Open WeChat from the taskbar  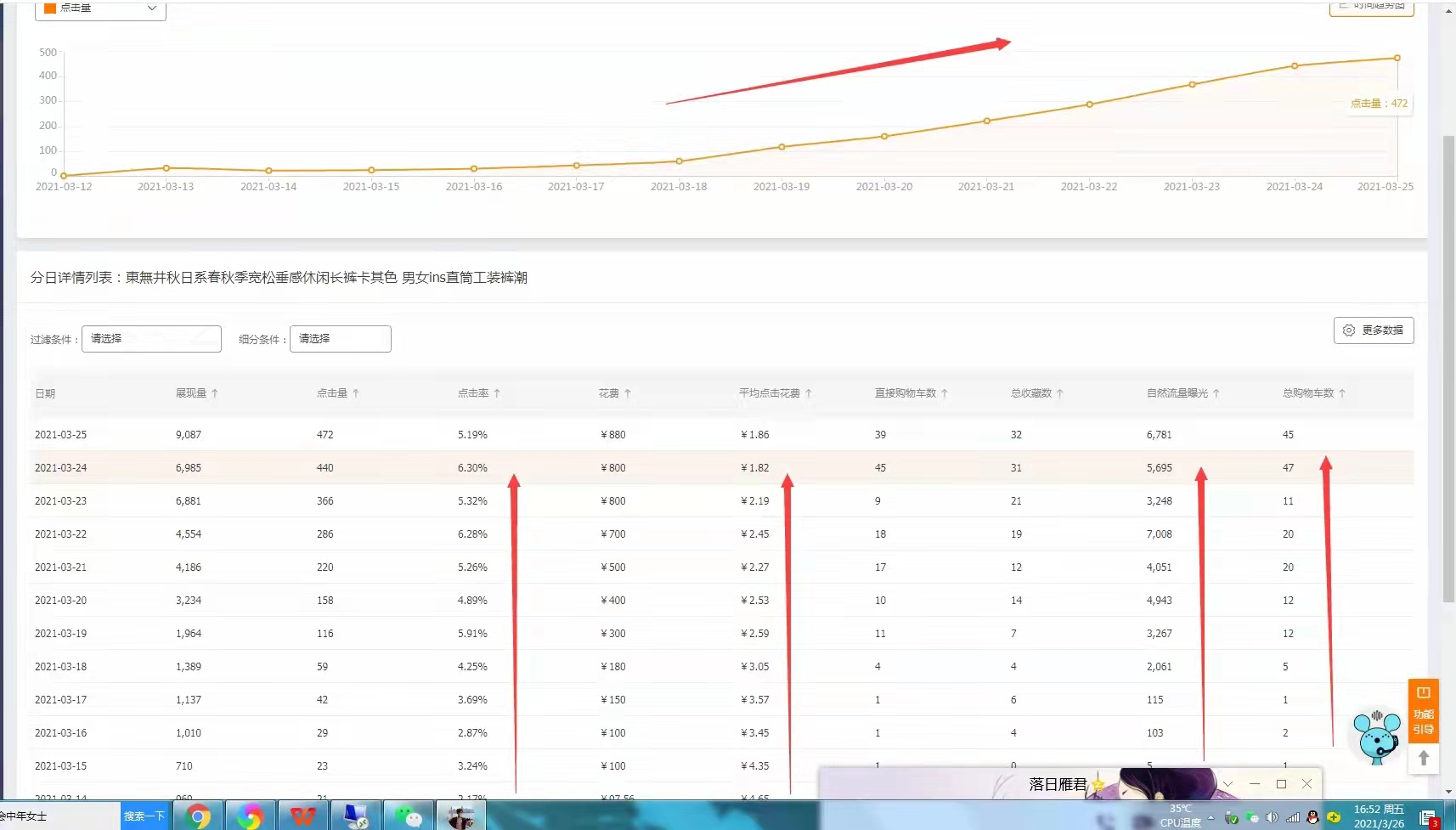click(409, 816)
